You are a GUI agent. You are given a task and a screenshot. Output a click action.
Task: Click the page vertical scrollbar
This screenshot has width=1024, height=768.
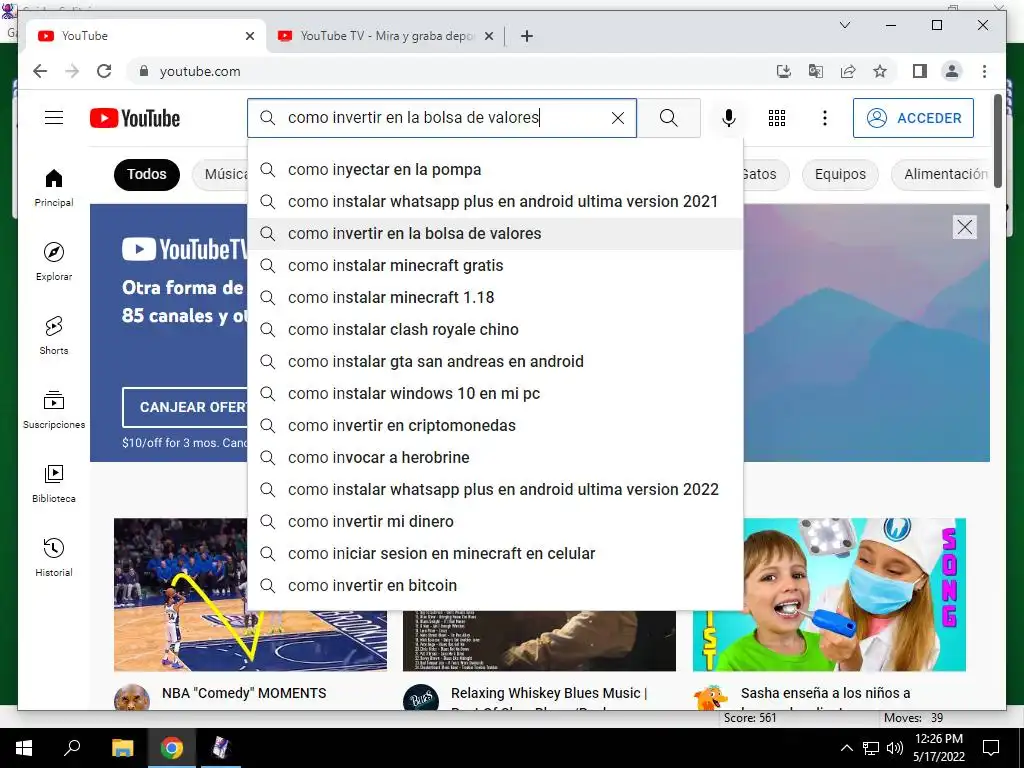pyautogui.click(x=997, y=140)
